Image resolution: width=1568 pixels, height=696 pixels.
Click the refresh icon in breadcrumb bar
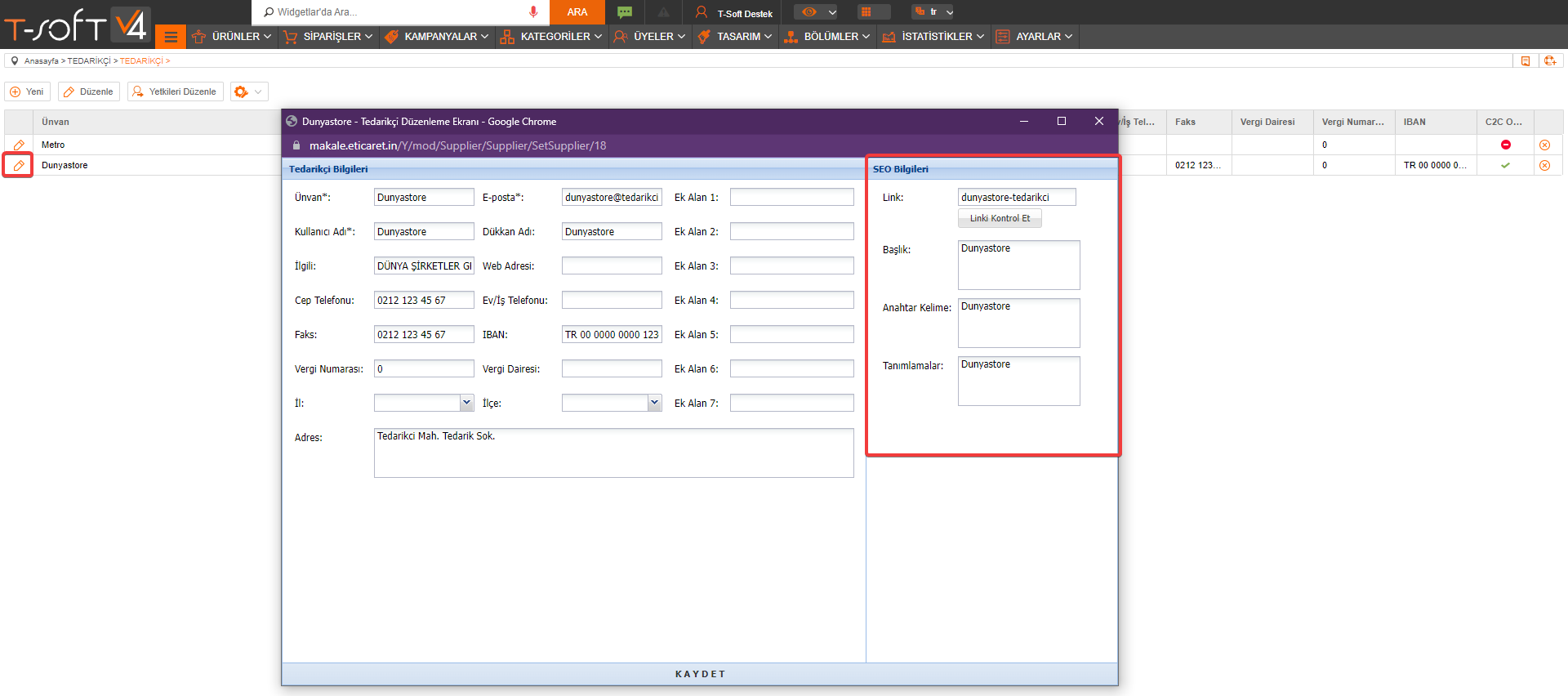click(x=1550, y=61)
